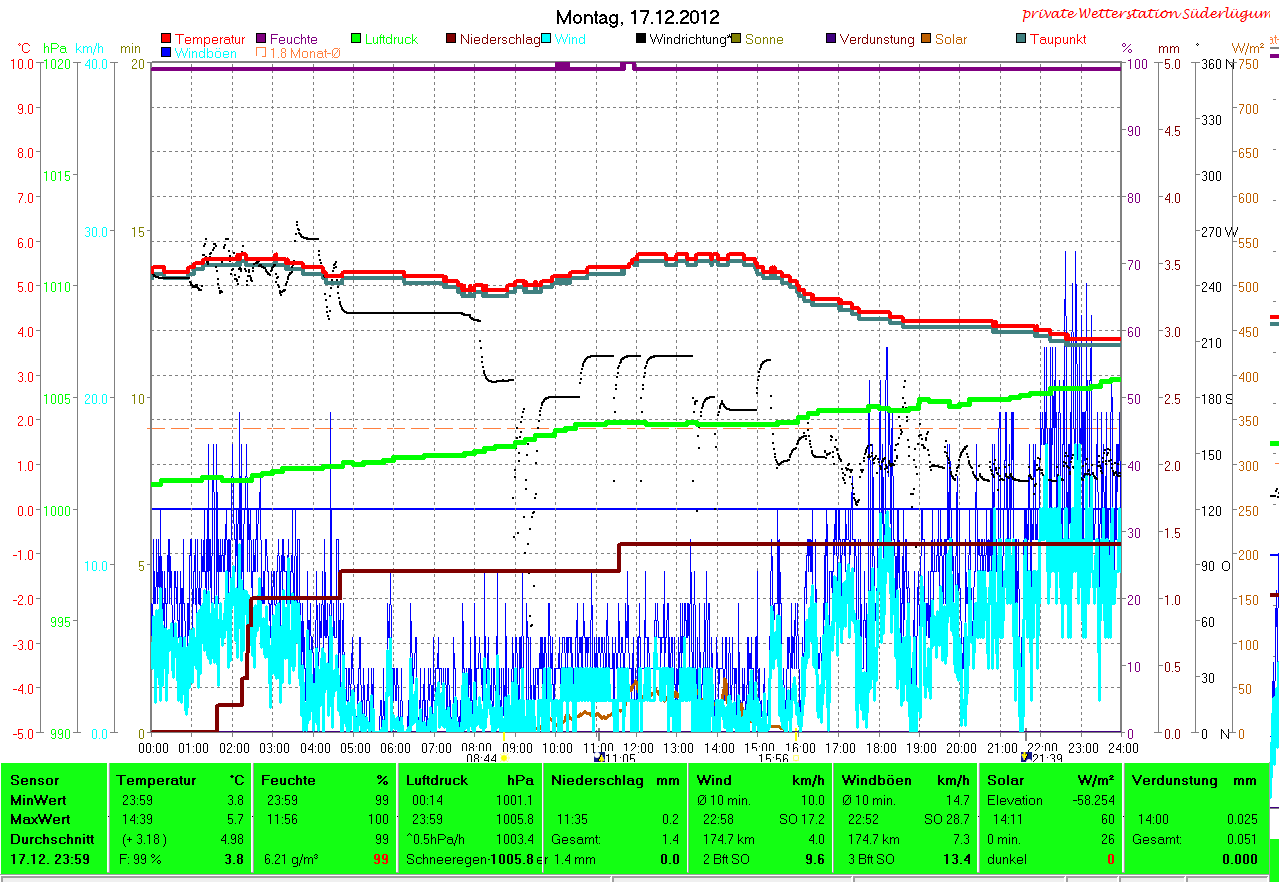Click the teal Taupunkt legend square

[x=1021, y=40]
